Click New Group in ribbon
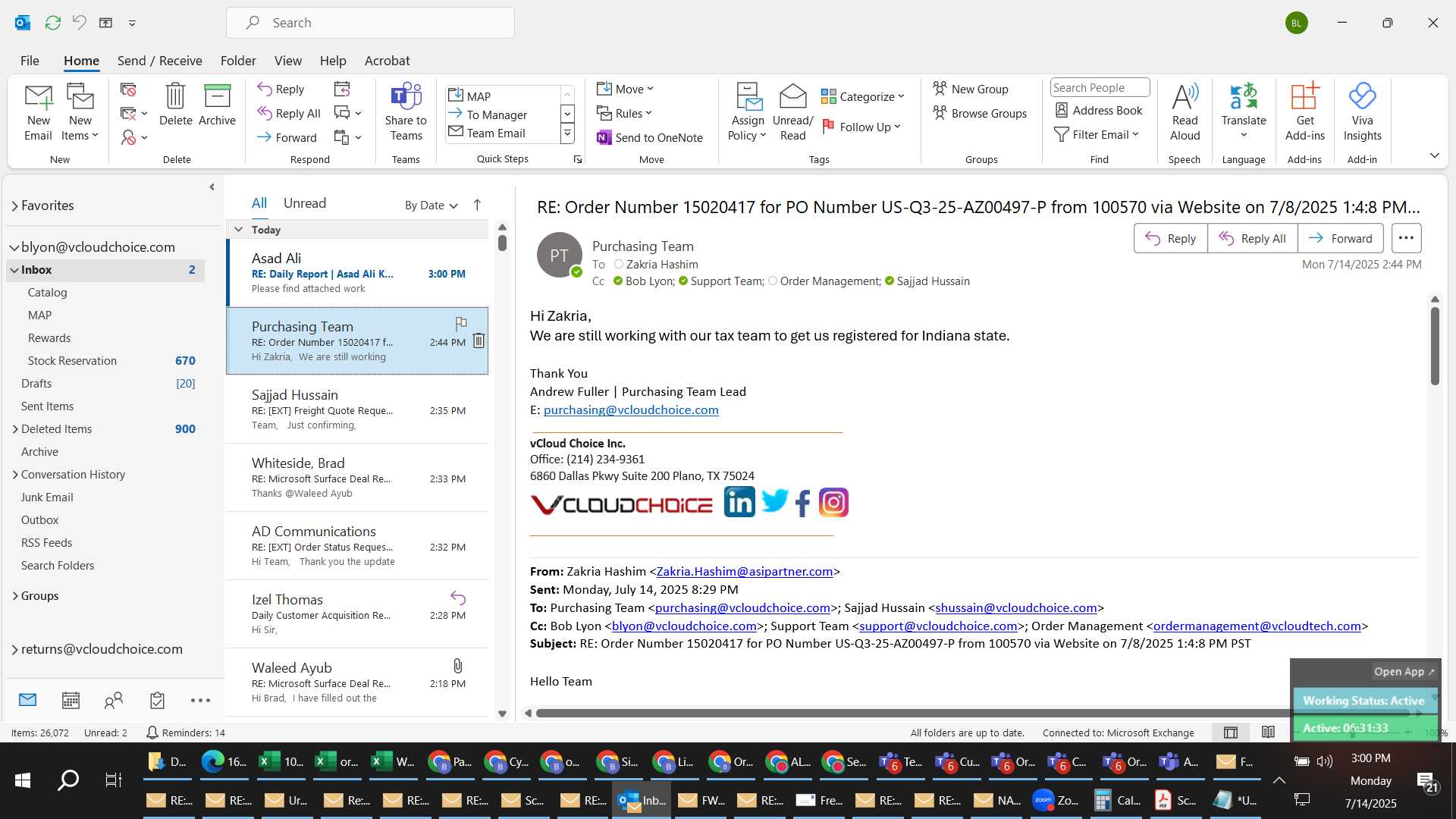Screen dimensions: 1456x819 point(970,89)
